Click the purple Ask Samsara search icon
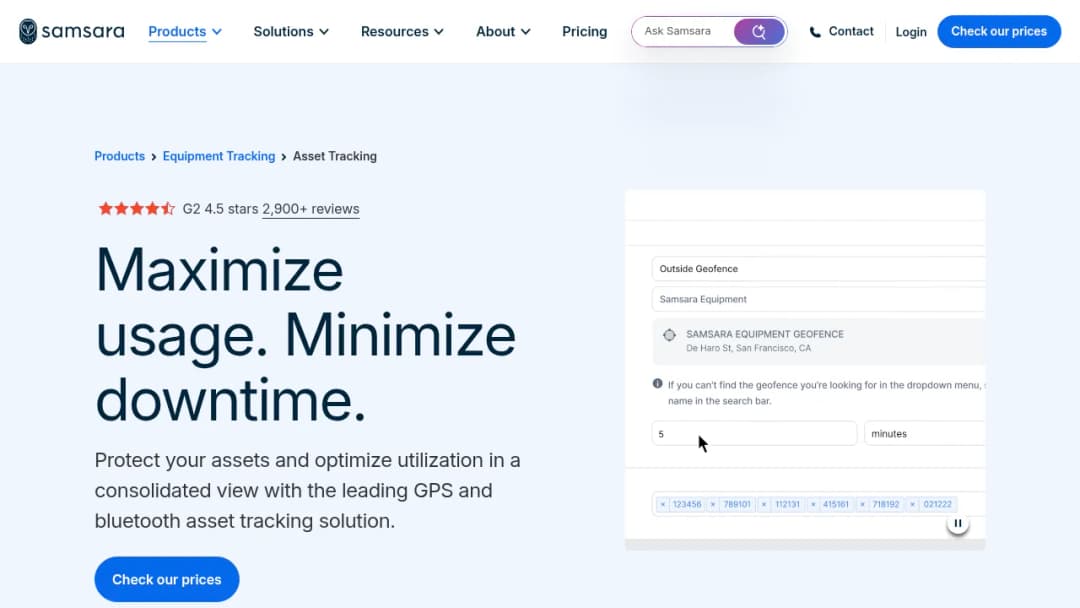The image size is (1080, 608). pyautogui.click(x=758, y=32)
